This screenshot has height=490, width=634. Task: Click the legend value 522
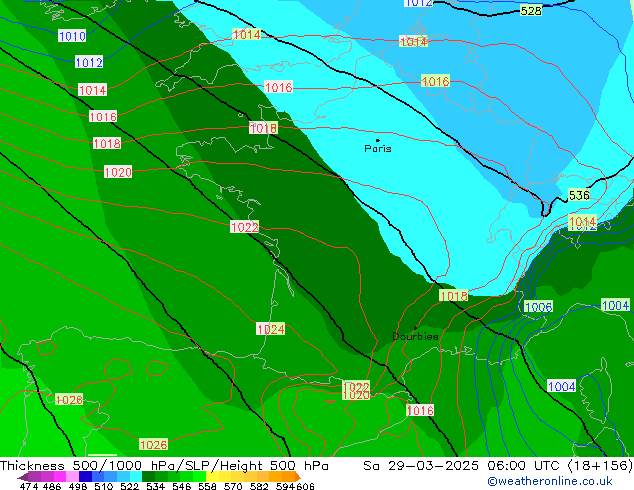click(x=129, y=486)
